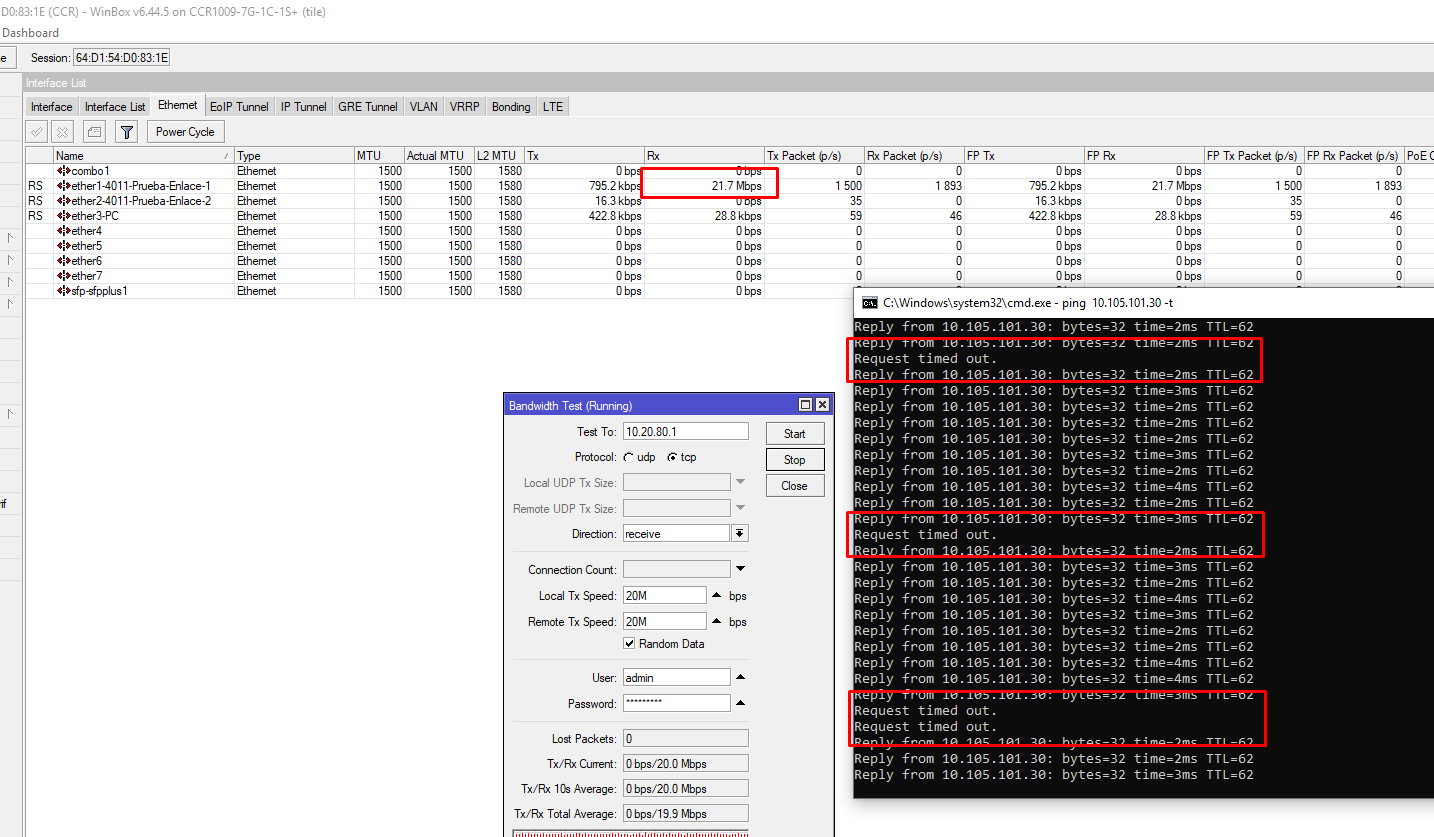Click the ether1-4011-Prueba-Enlace-1 interface icon
This screenshot has width=1434, height=837.
click(x=64, y=186)
